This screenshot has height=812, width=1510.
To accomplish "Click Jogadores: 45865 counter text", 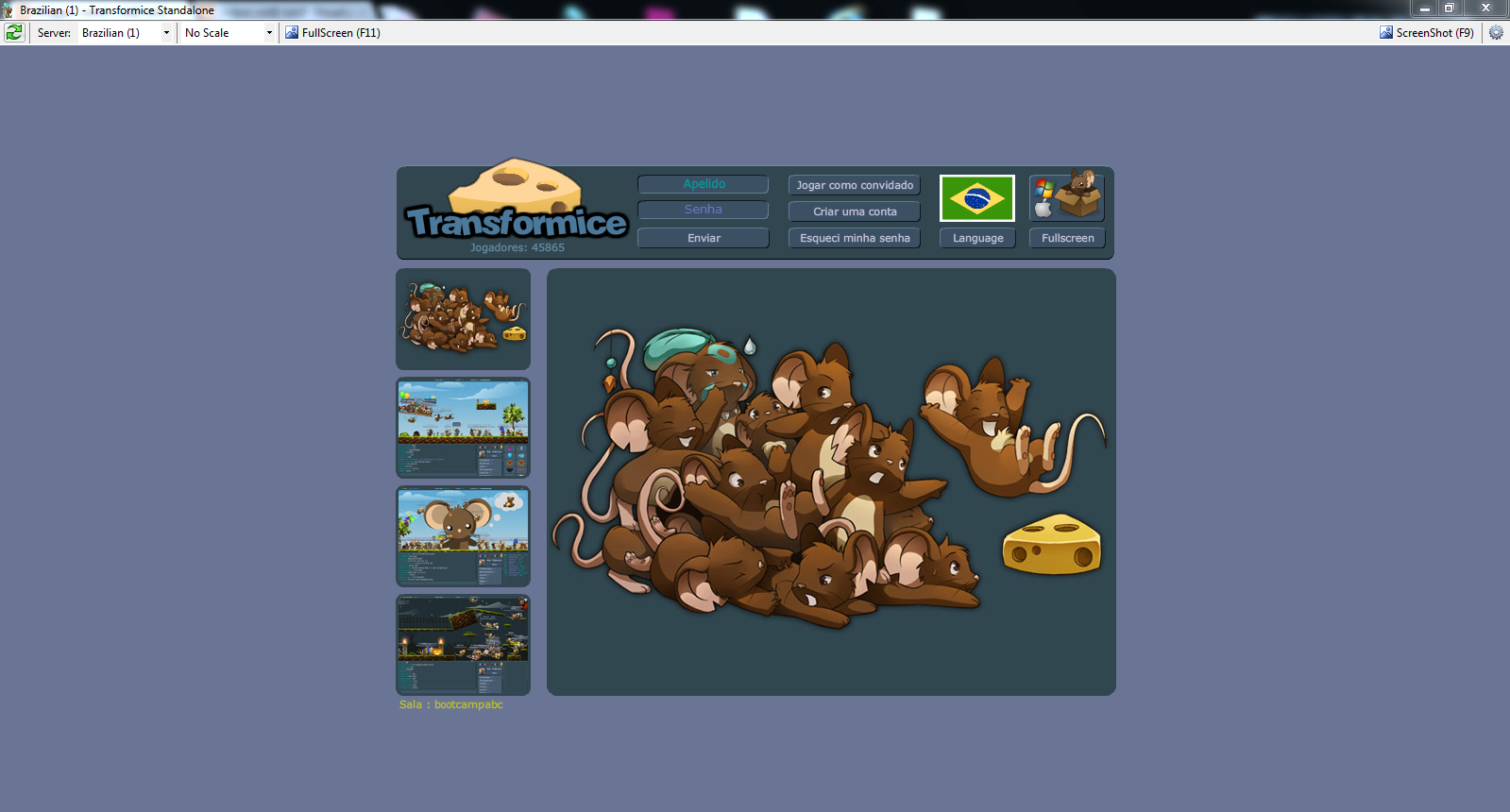I will pyautogui.click(x=517, y=247).
